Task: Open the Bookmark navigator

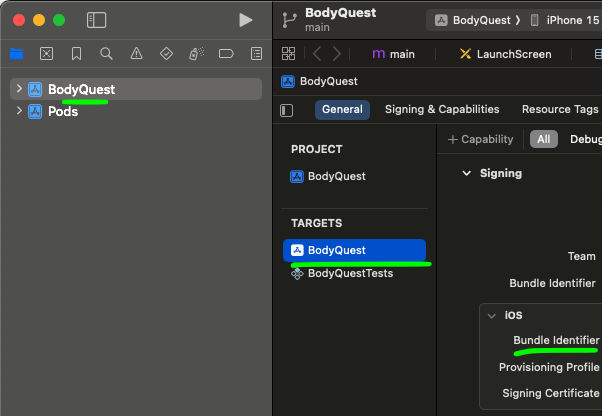Action: click(x=76, y=54)
